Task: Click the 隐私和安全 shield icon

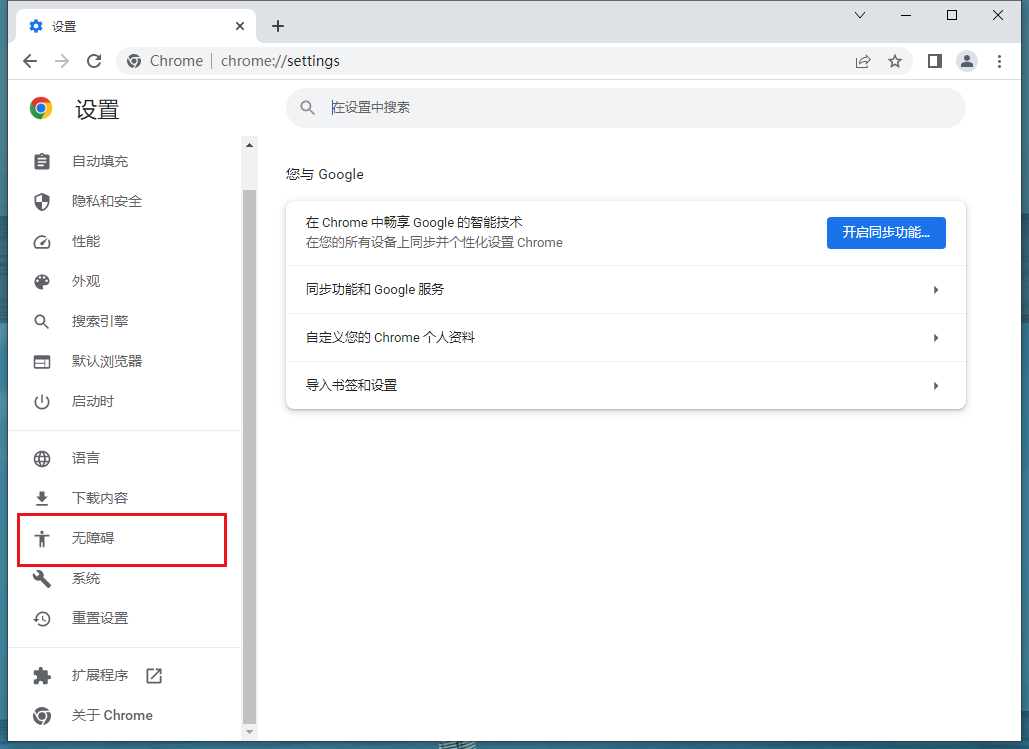Action: [x=42, y=202]
